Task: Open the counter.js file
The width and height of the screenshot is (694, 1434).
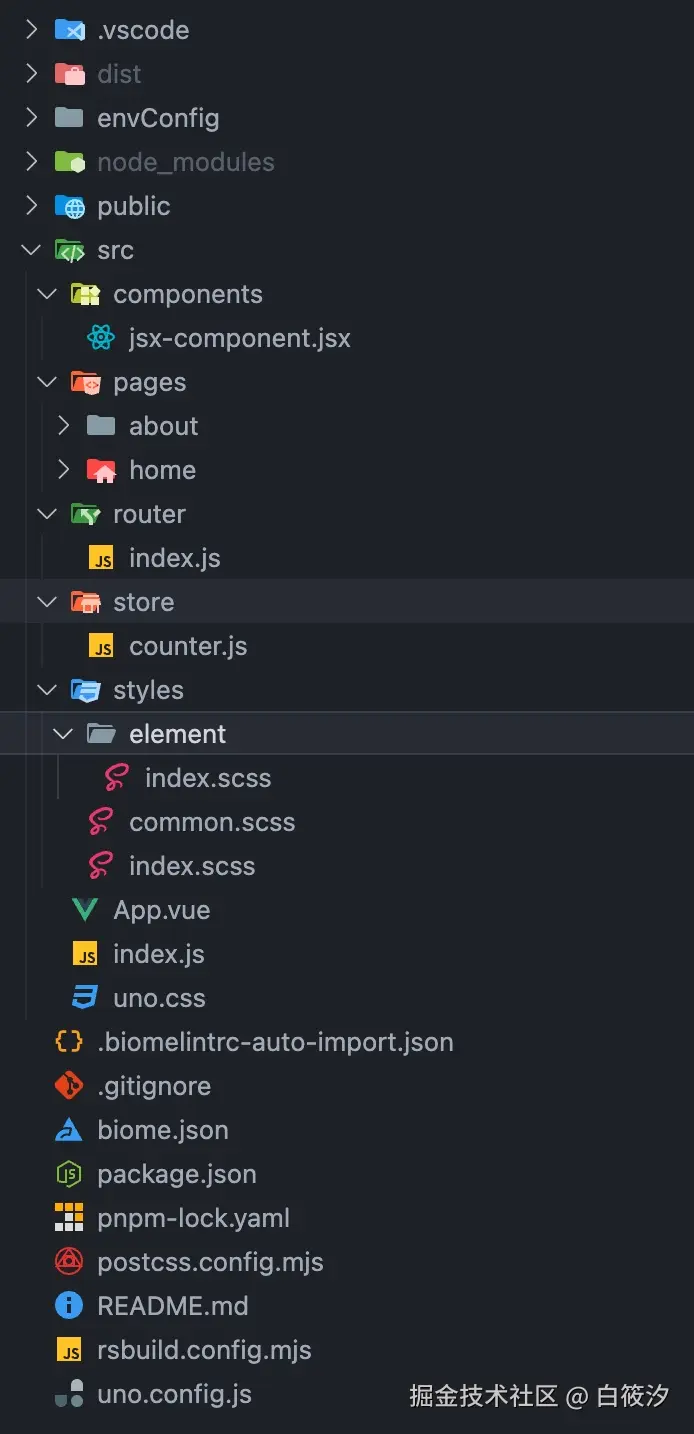Action: point(187,646)
